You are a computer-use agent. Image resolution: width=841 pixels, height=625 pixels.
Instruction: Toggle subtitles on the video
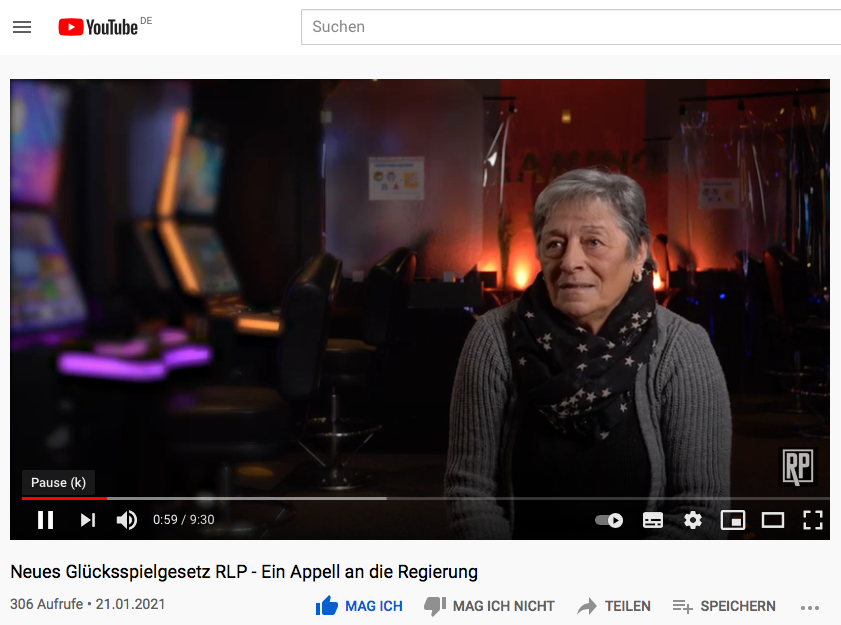click(653, 520)
